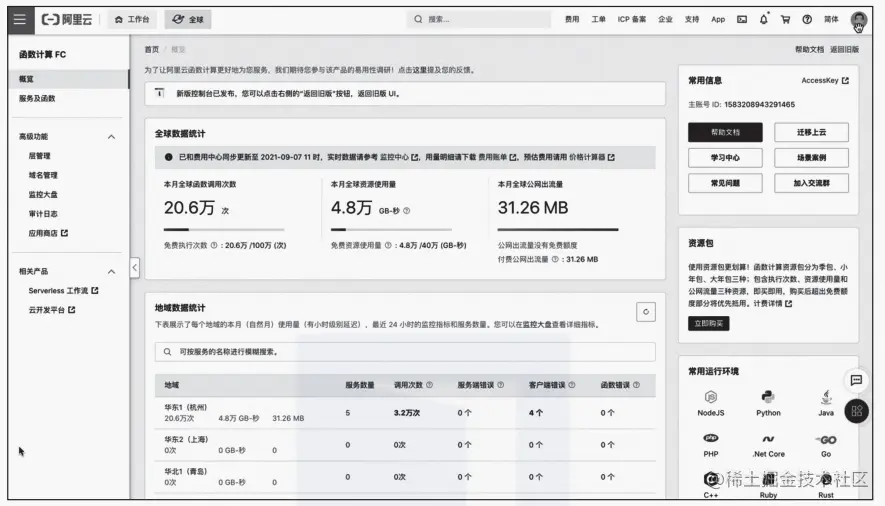Click 返回旧版 link at top right
885x506 pixels.
tap(844, 50)
